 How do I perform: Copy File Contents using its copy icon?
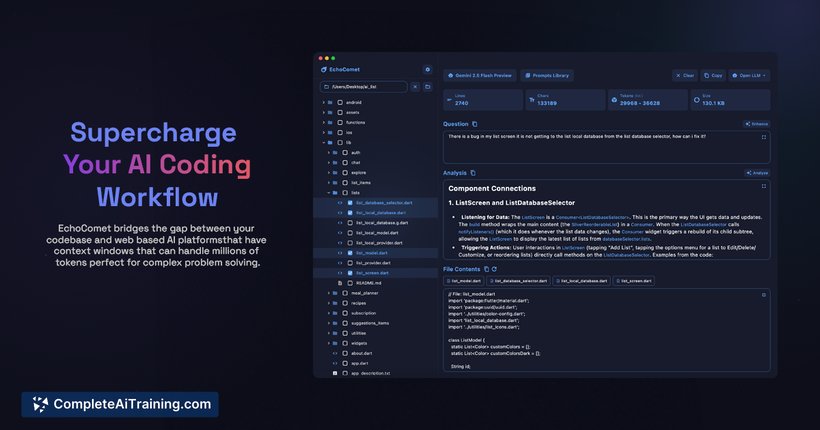486,269
